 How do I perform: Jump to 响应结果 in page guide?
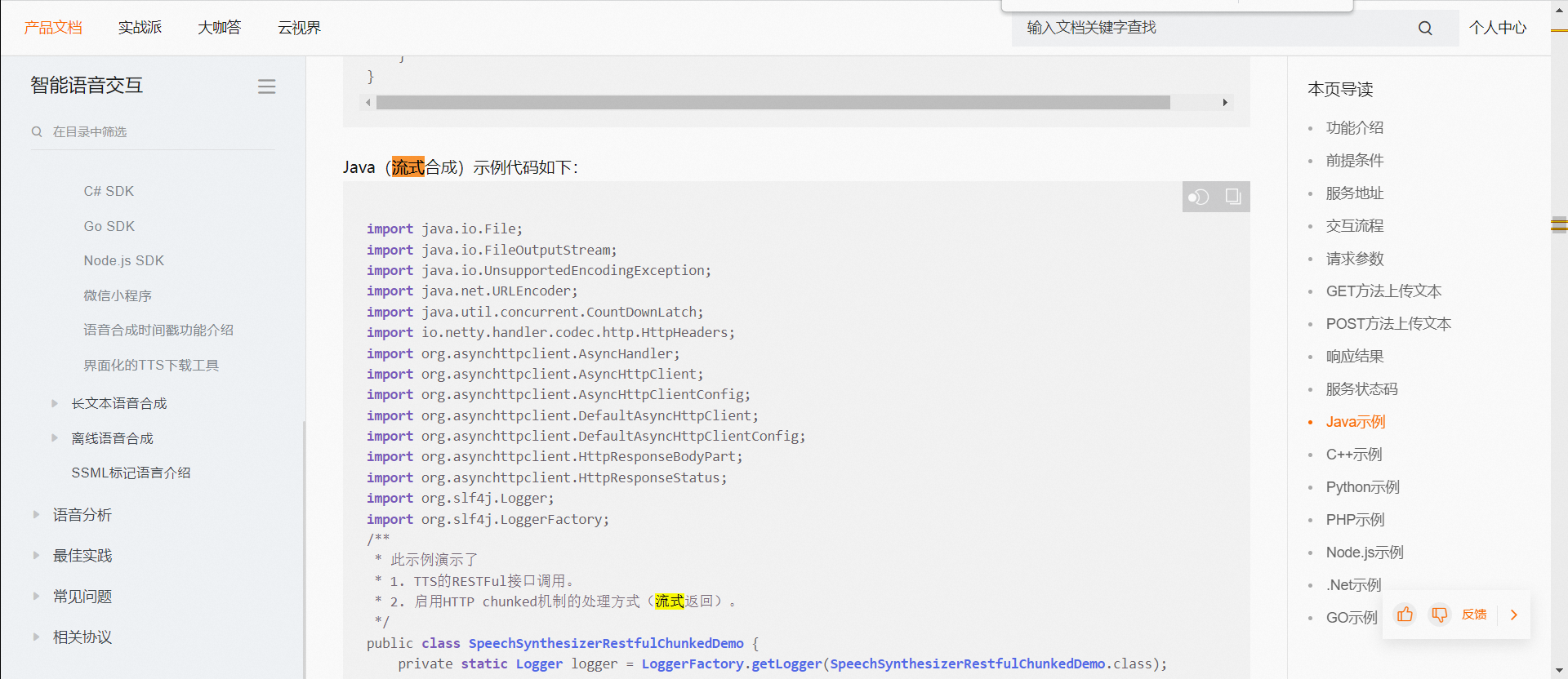1355,357
